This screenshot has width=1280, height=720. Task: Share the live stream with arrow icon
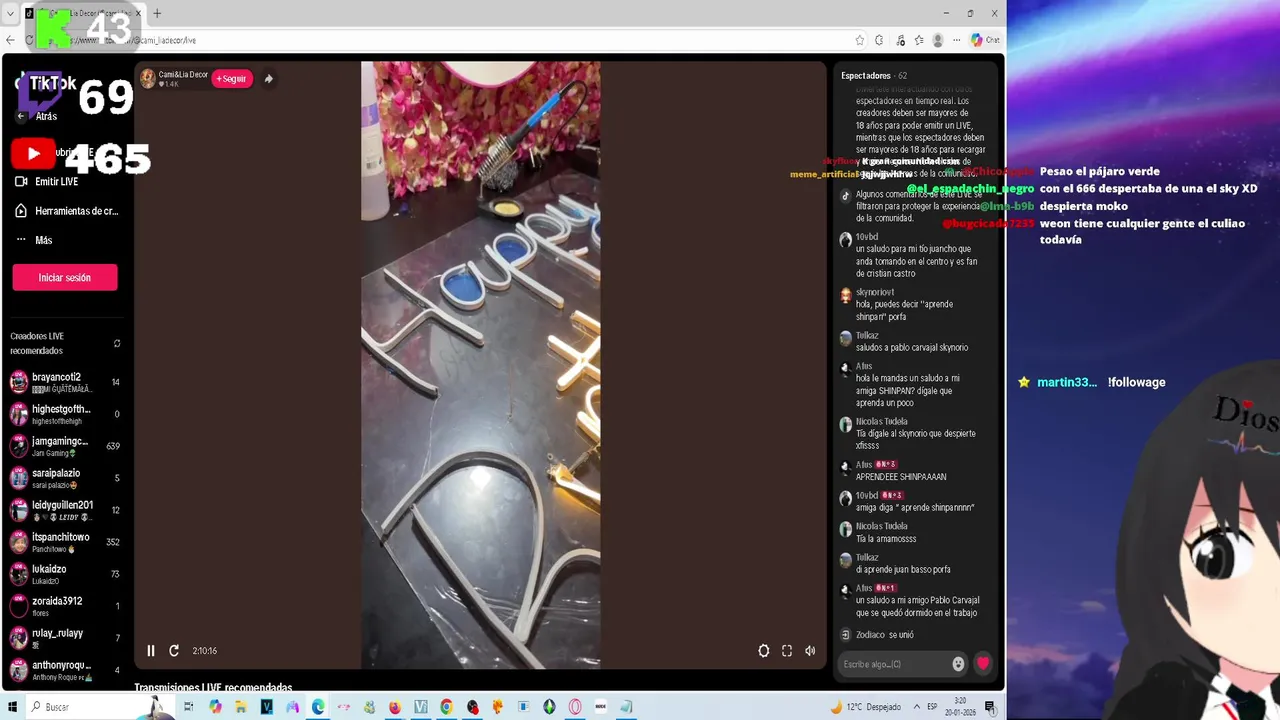pyautogui.click(x=268, y=79)
